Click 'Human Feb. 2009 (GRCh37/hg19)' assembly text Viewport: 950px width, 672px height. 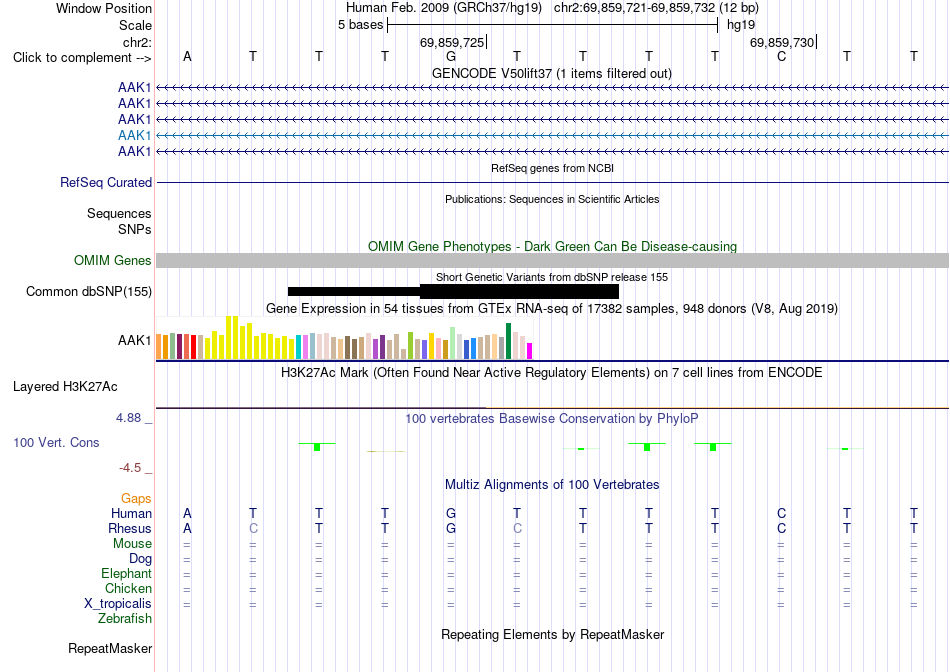(443, 8)
